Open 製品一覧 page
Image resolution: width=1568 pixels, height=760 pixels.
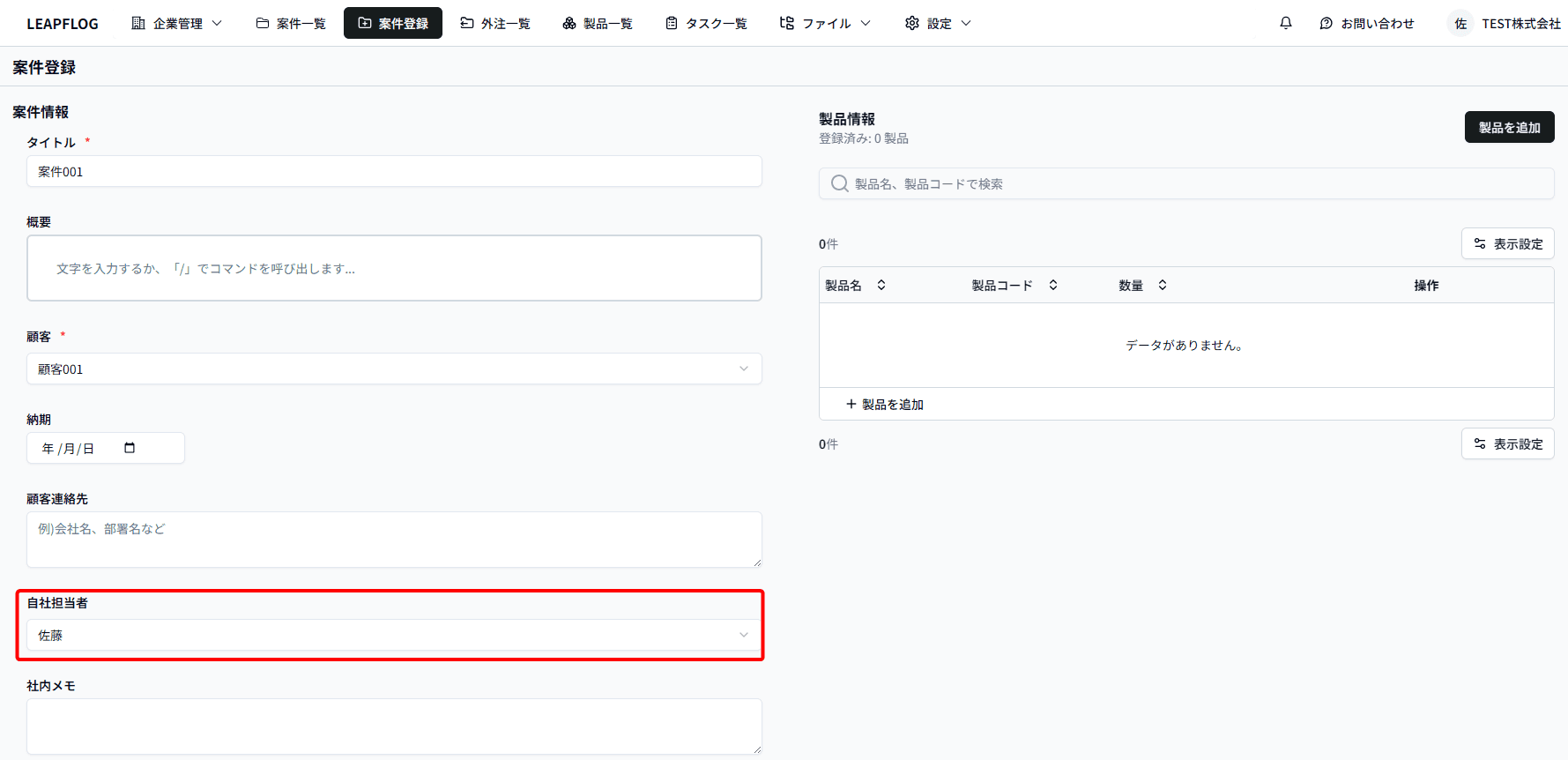(598, 23)
